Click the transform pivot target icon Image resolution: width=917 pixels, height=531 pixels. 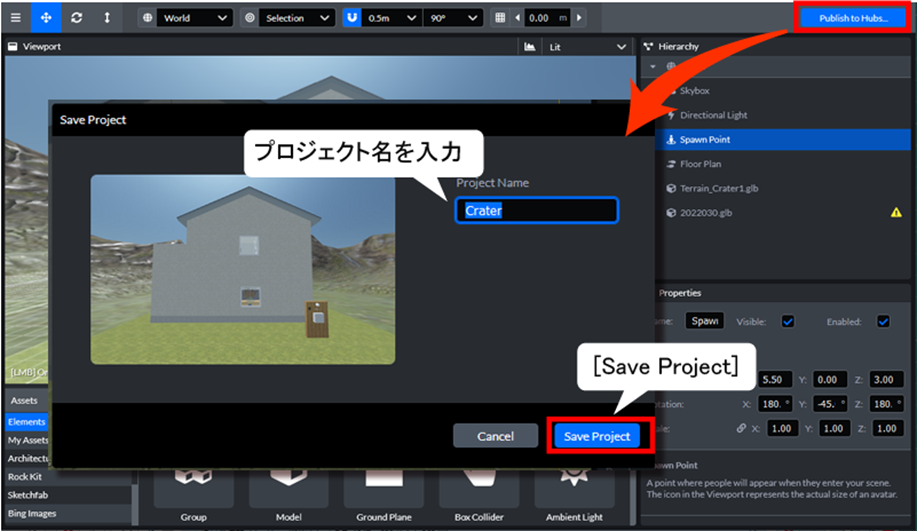(249, 18)
